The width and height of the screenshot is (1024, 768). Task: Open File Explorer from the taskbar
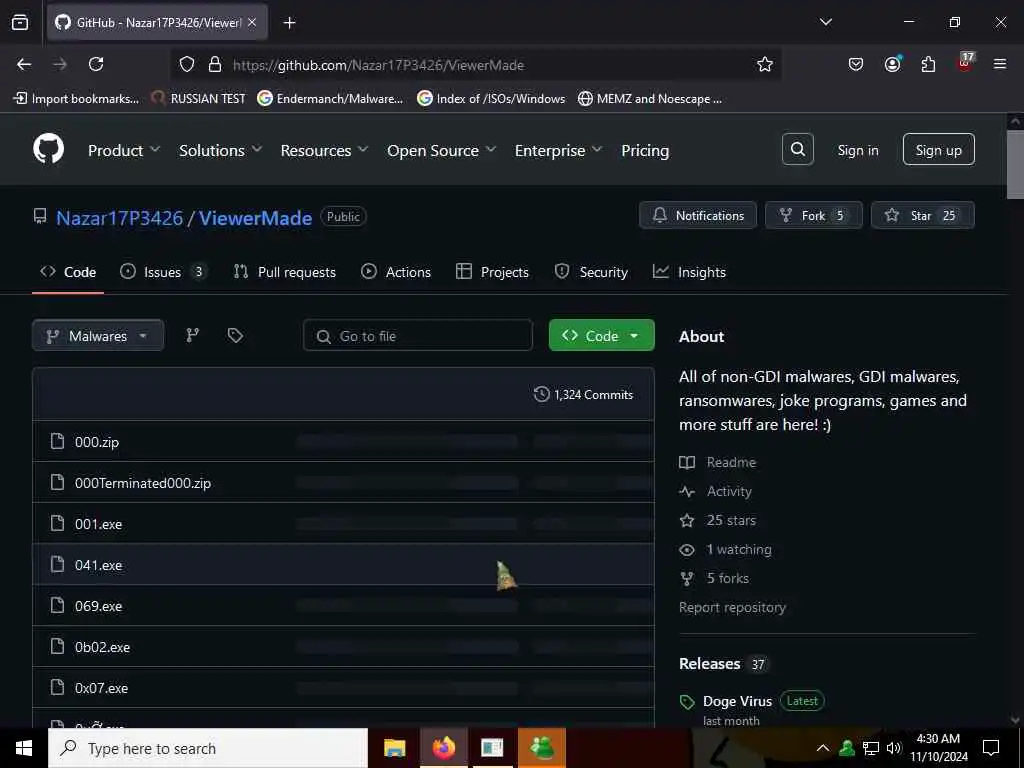click(394, 748)
